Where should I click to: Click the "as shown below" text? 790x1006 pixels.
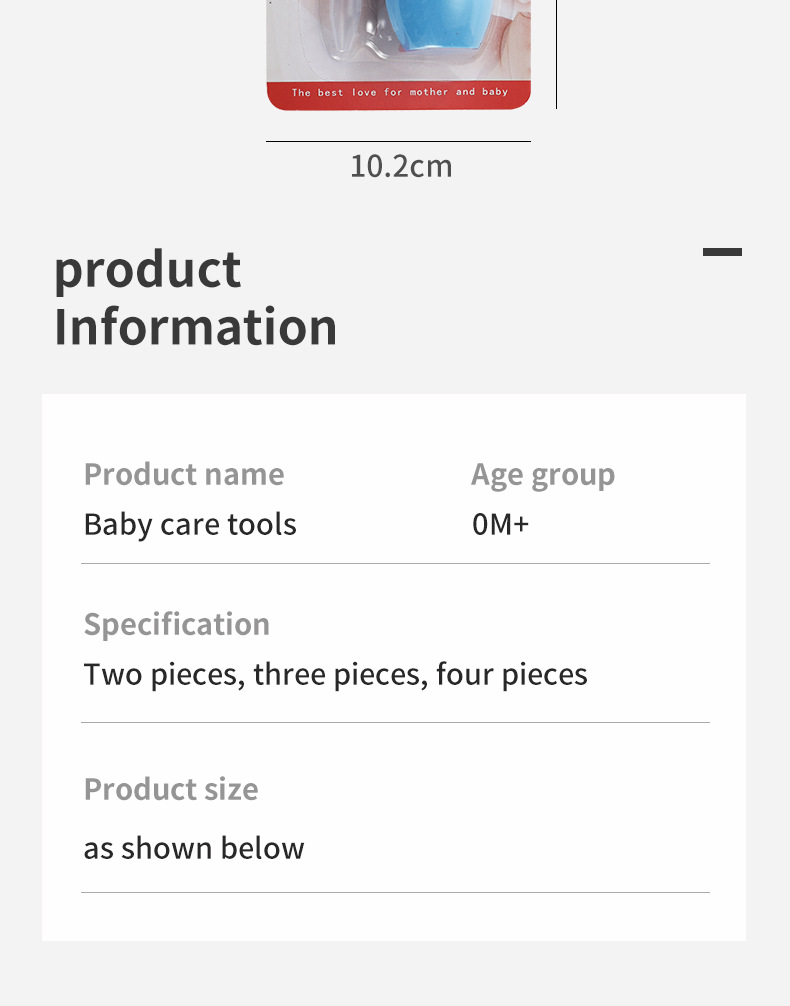[194, 849]
